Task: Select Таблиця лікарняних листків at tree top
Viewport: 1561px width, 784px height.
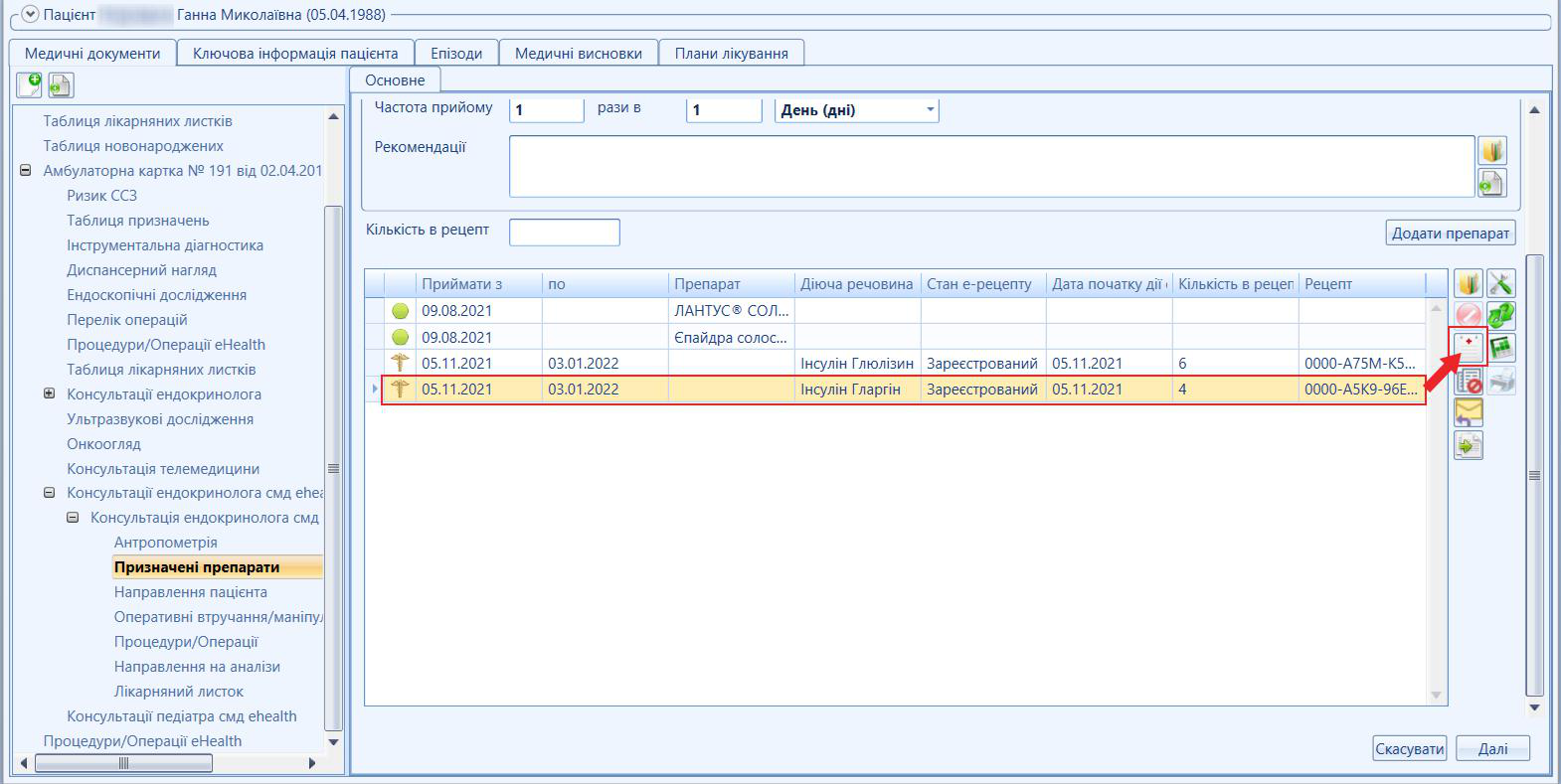Action: (x=137, y=120)
